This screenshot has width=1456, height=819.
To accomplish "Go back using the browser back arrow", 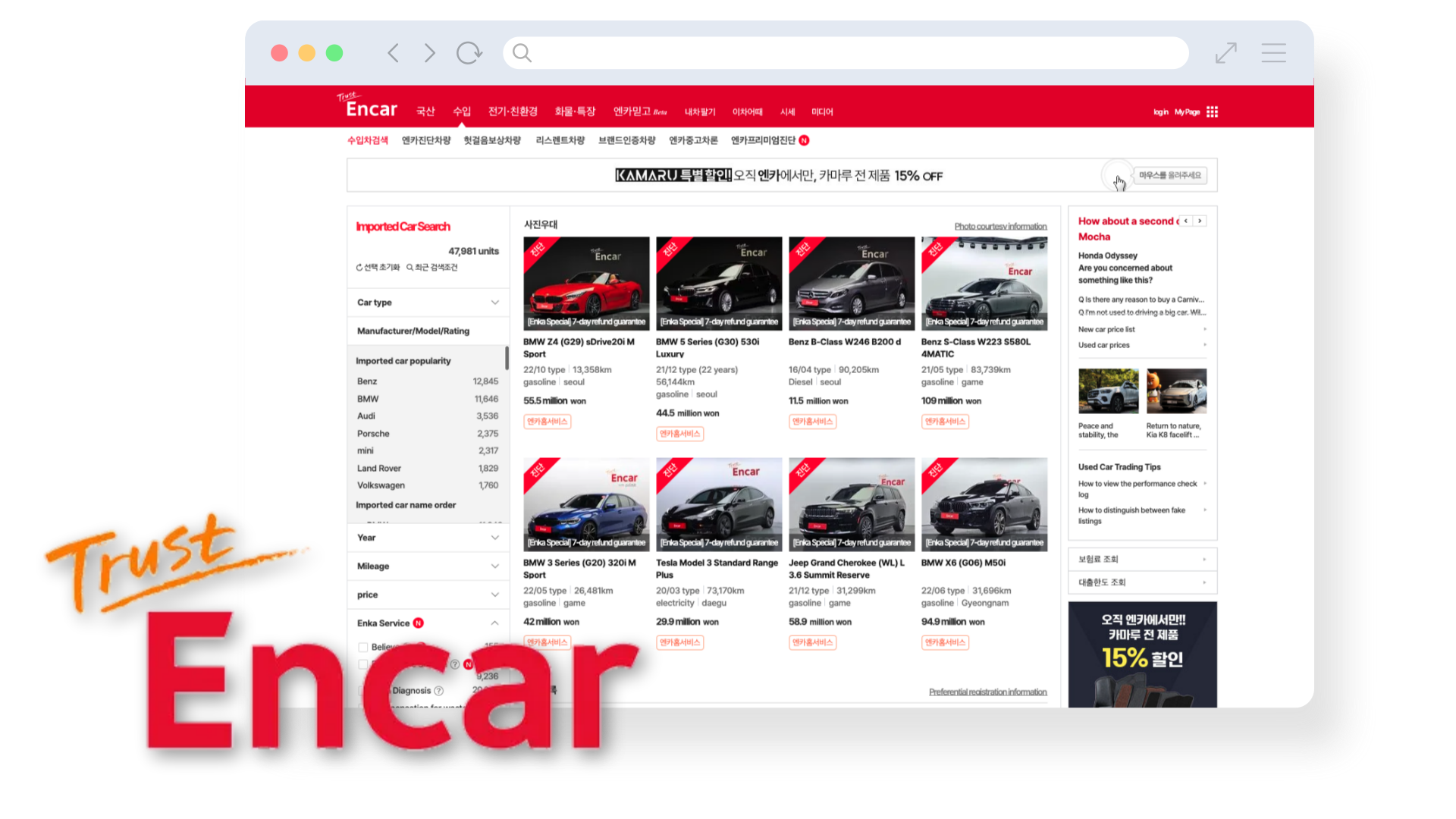I will (393, 53).
